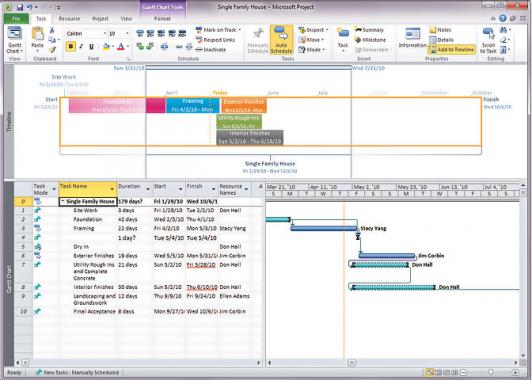Switch to the Resource tab
532x380 pixels.
pos(69,19)
